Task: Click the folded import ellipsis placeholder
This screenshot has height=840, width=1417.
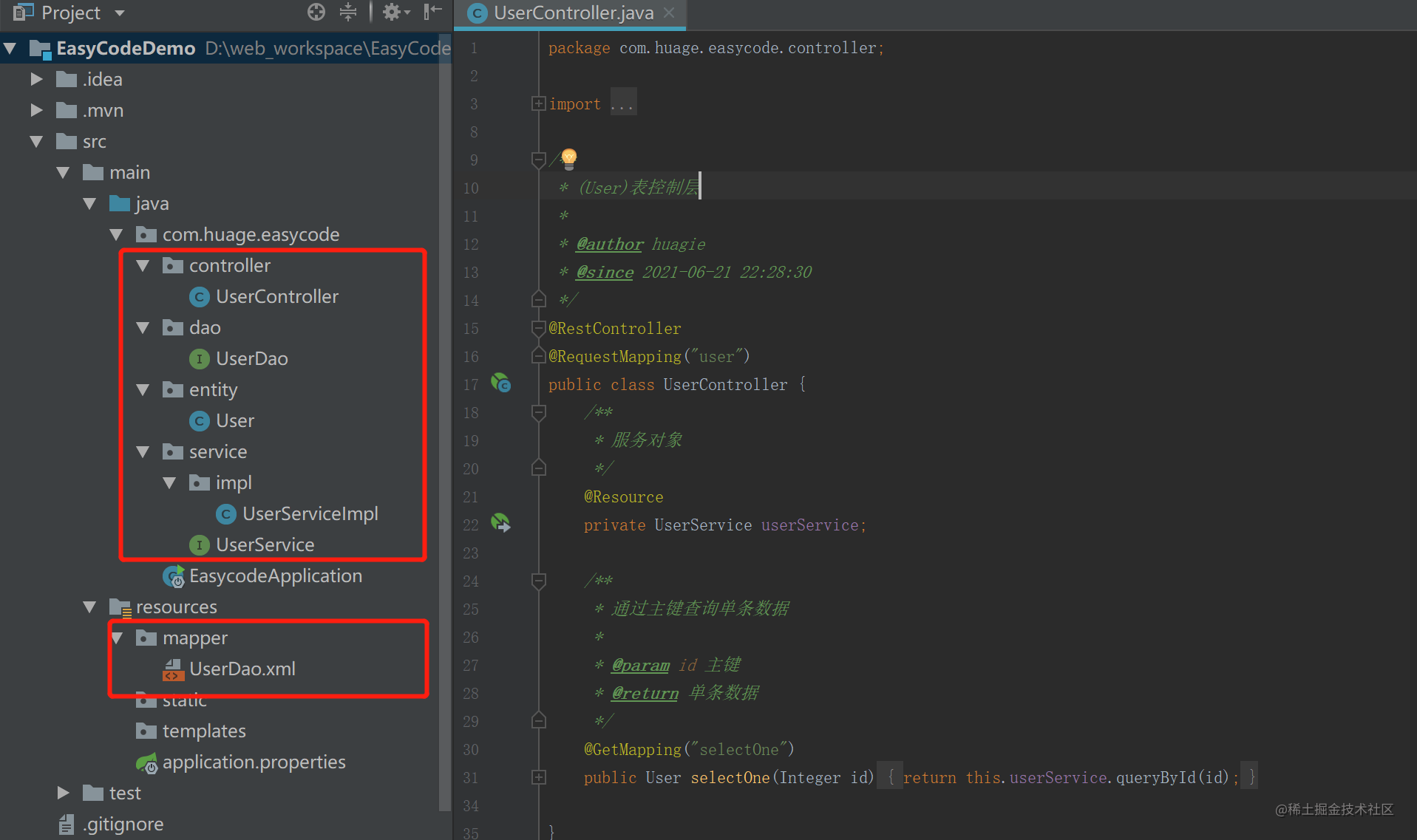Action: coord(622,103)
